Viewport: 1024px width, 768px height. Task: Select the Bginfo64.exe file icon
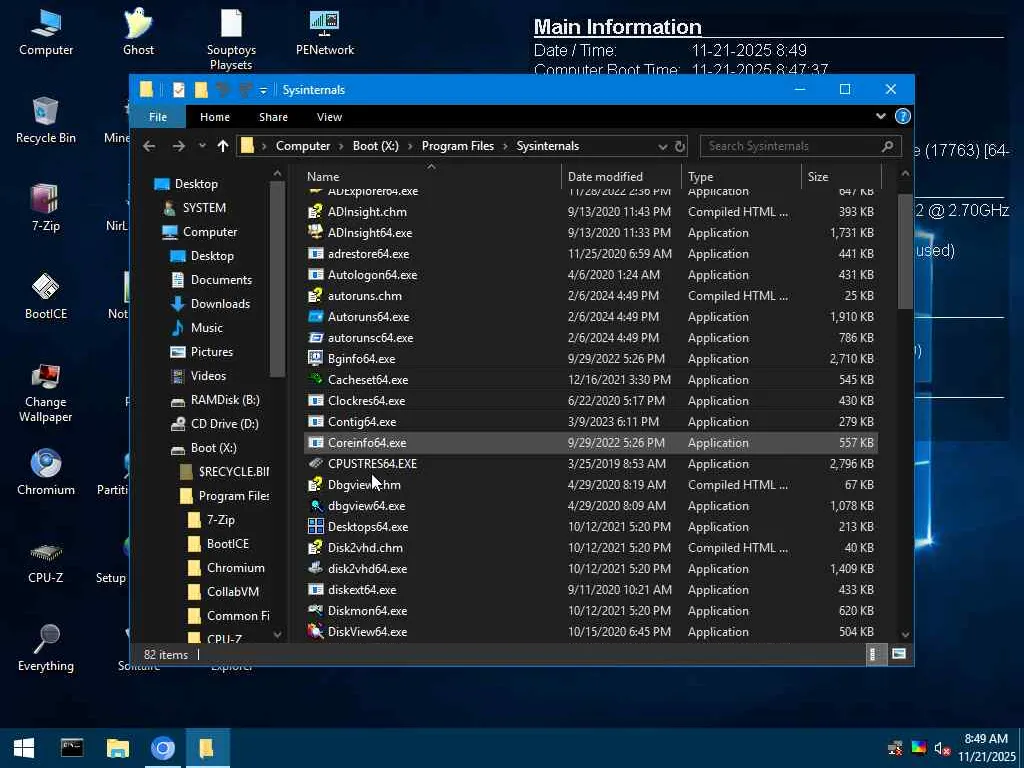[315, 359]
